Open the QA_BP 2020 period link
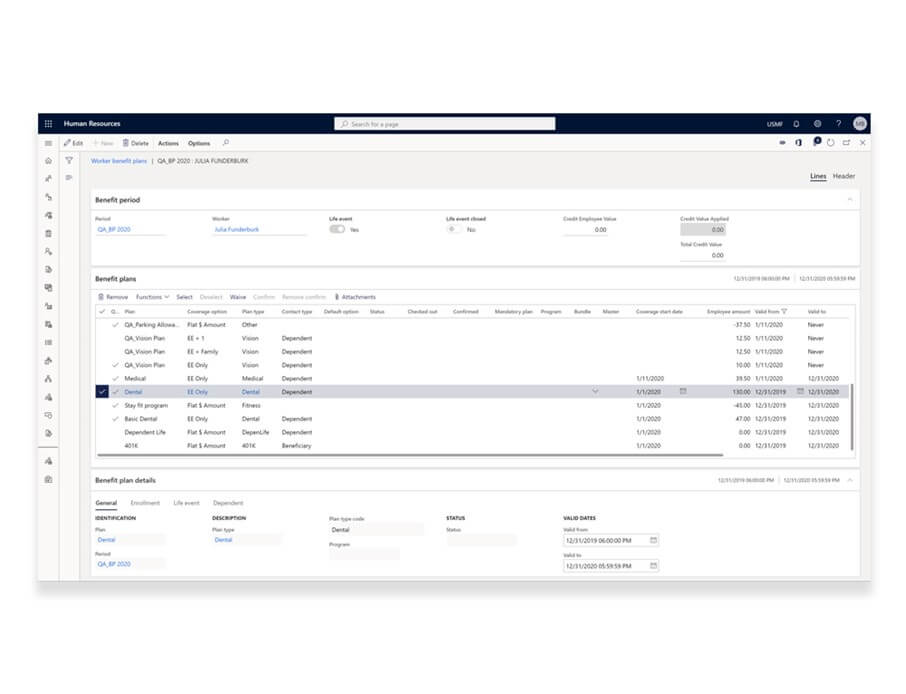Image resolution: width=906 pixels, height=694 pixels. [114, 227]
